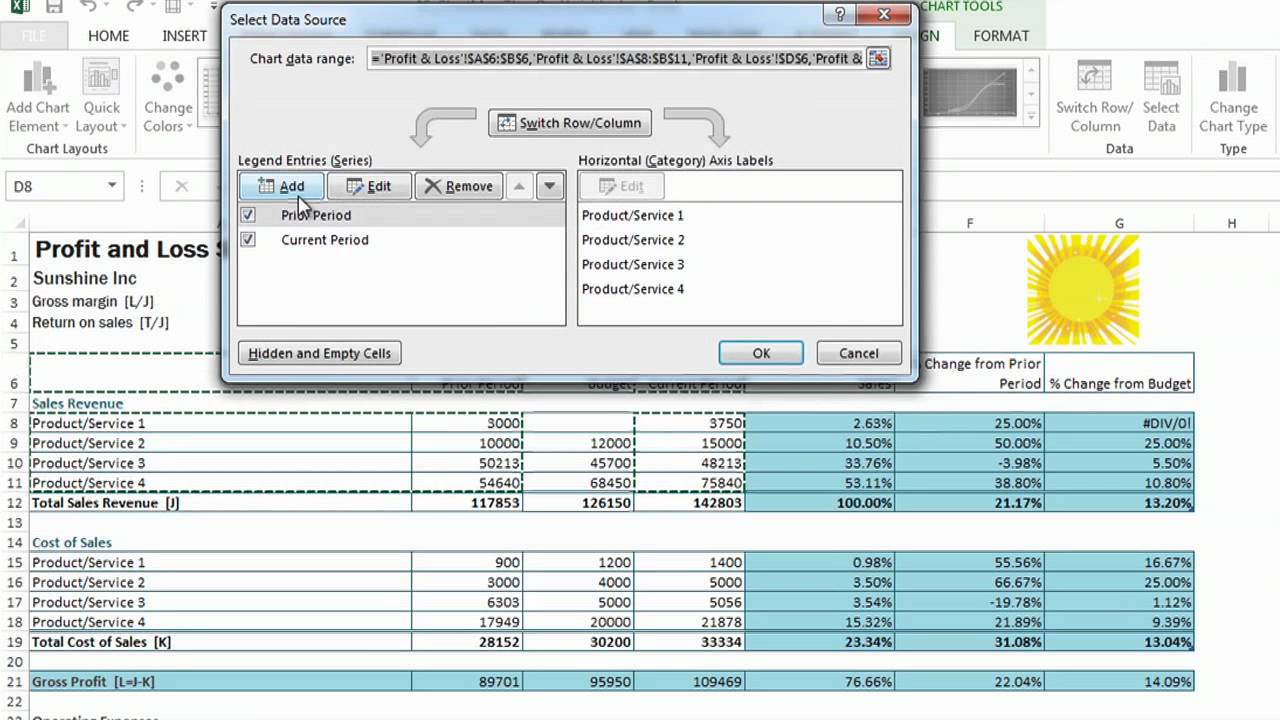The width and height of the screenshot is (1280, 720).
Task: Click Total Cost of Sales [K] cell
Action: click(221, 642)
